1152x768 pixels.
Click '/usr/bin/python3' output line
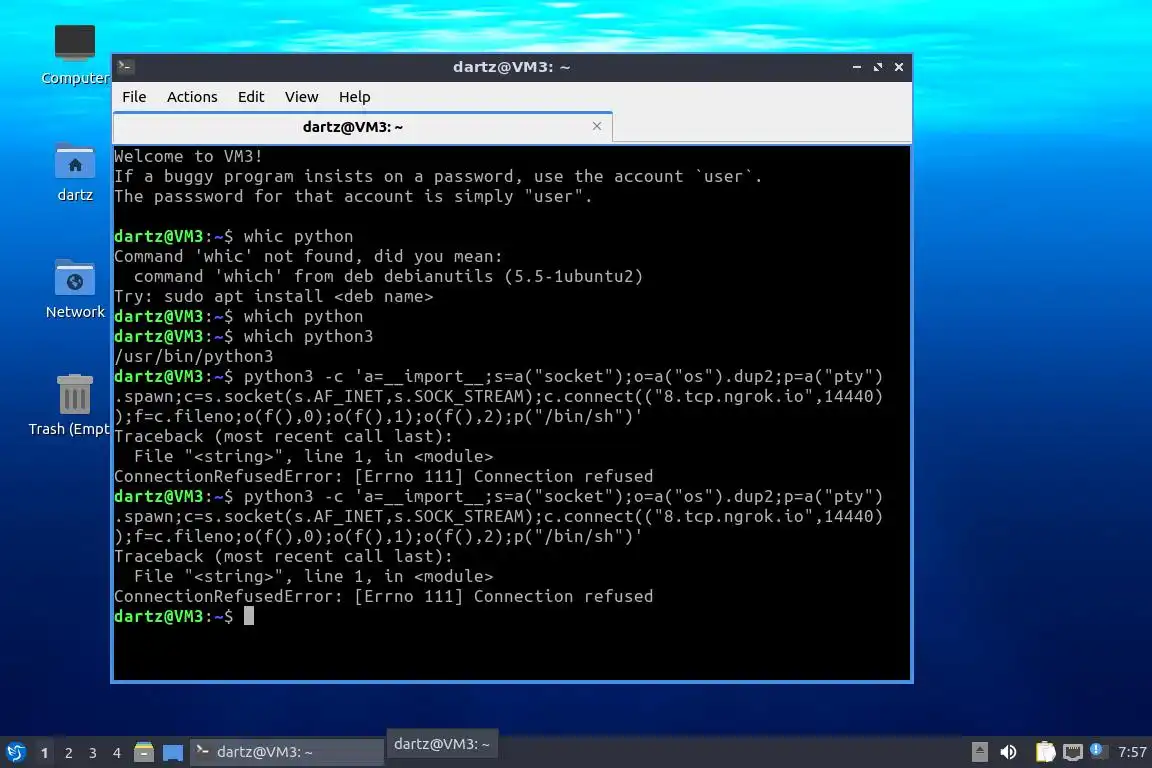(193, 356)
